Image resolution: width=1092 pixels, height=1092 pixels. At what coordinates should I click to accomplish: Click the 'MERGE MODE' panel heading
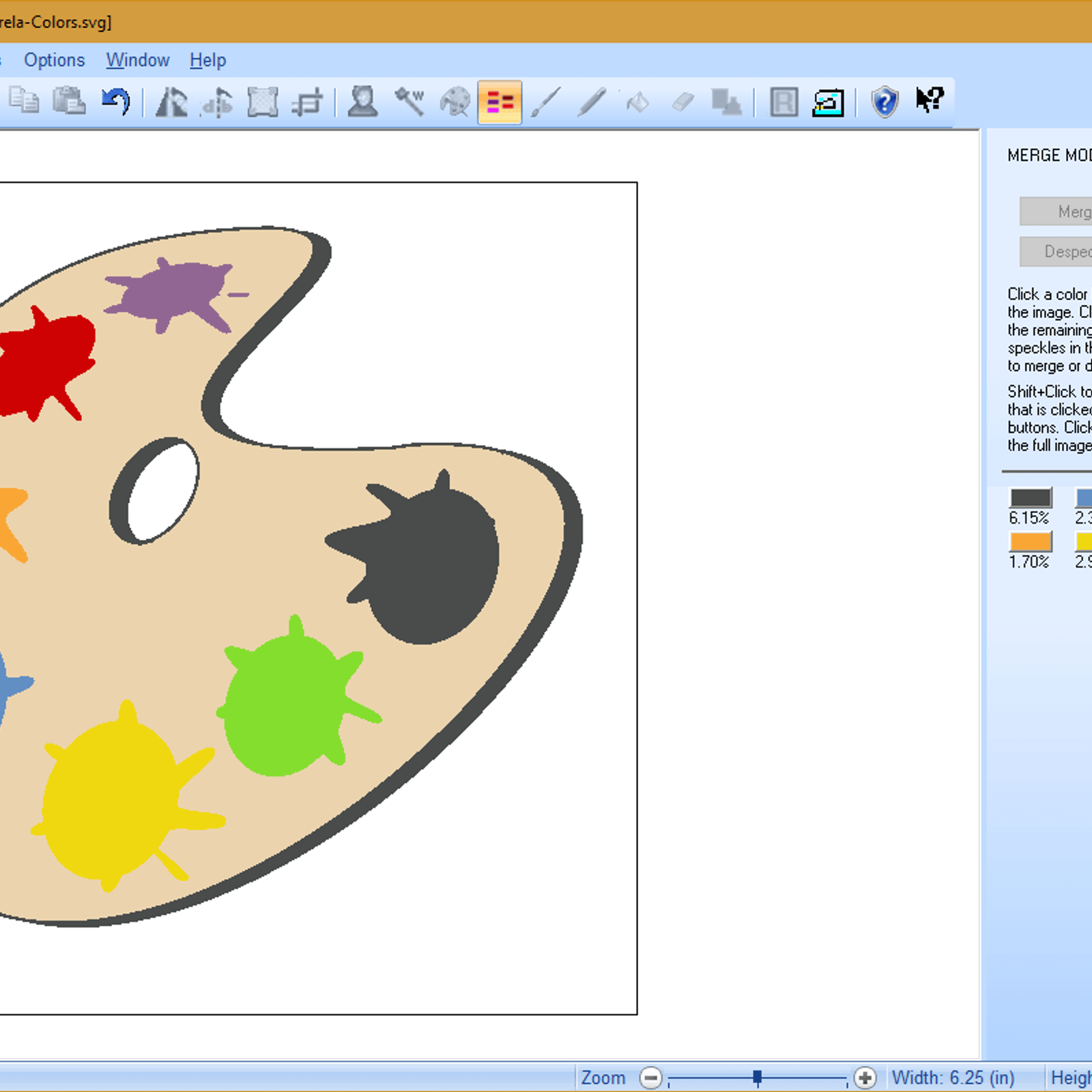click(x=1050, y=156)
